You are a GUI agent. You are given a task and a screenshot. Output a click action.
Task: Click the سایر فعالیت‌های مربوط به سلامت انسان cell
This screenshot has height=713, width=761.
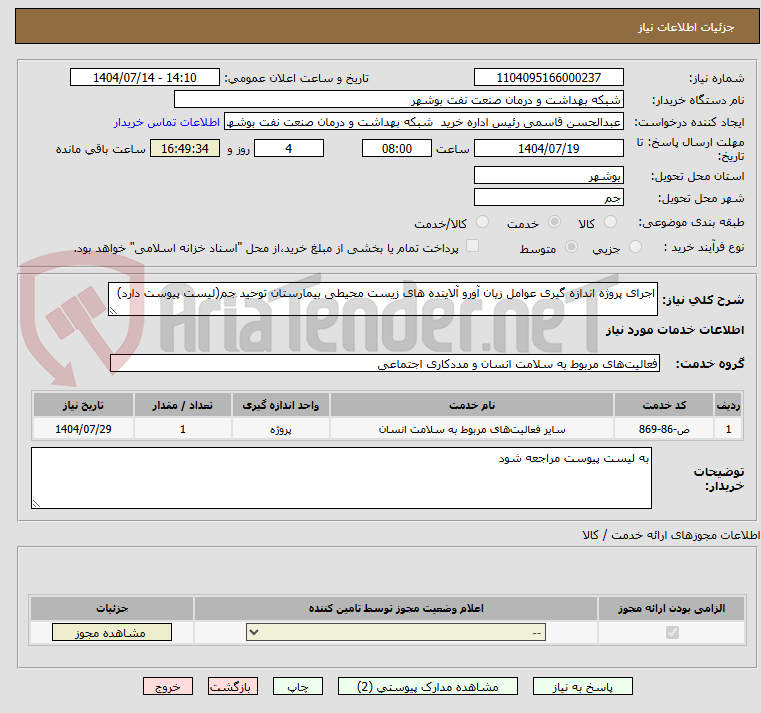pyautogui.click(x=472, y=429)
